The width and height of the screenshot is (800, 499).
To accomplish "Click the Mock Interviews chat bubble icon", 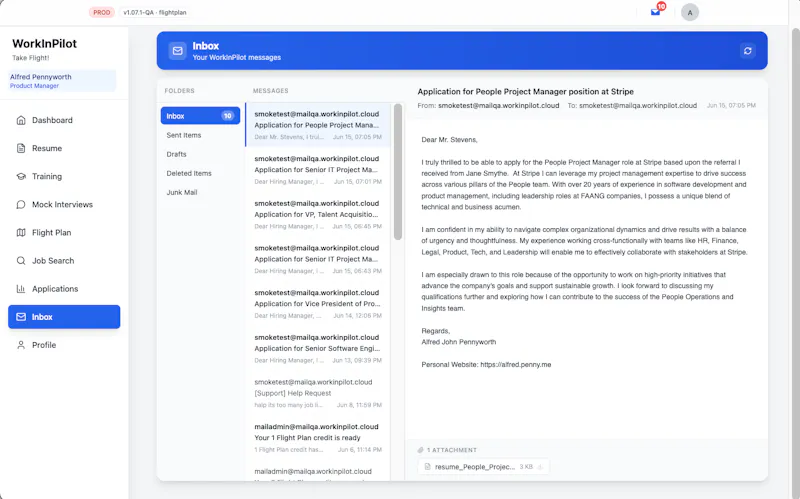I will pos(21,204).
